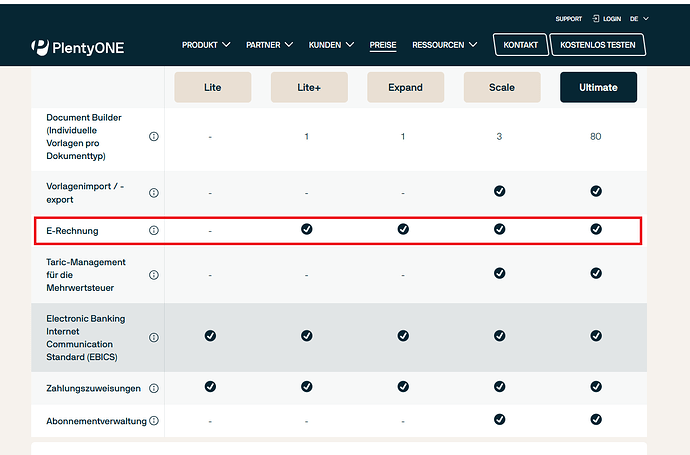The image size is (690, 455).
Task: Open info icon for Abonnementverwaltung
Action: pyautogui.click(x=154, y=421)
